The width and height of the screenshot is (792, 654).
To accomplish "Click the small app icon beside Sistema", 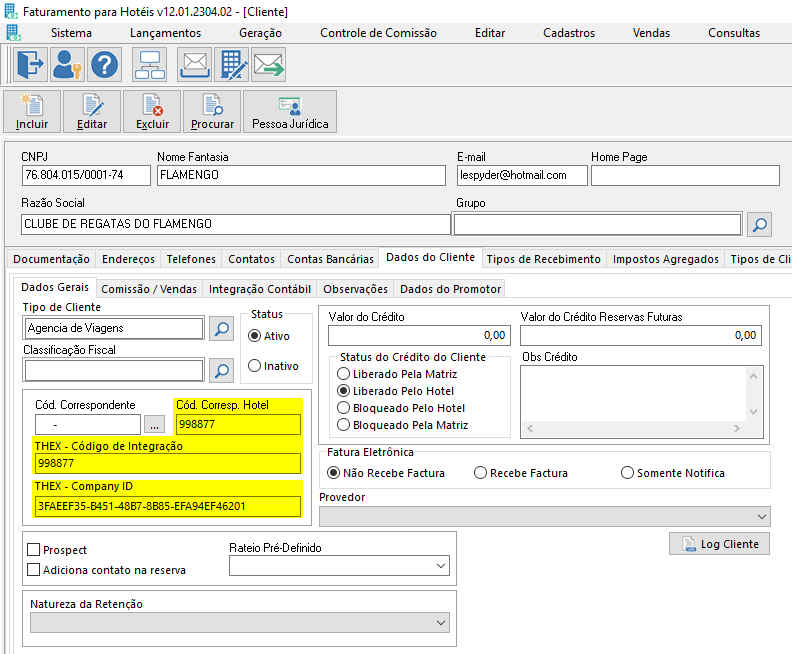I will [x=13, y=32].
